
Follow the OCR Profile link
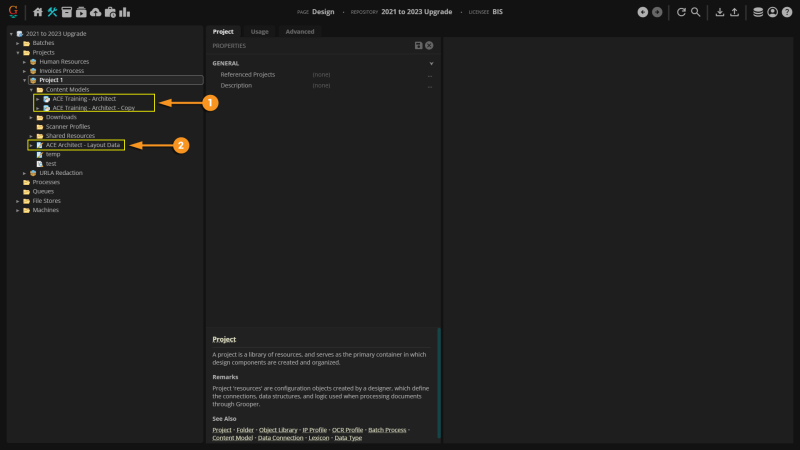347,430
